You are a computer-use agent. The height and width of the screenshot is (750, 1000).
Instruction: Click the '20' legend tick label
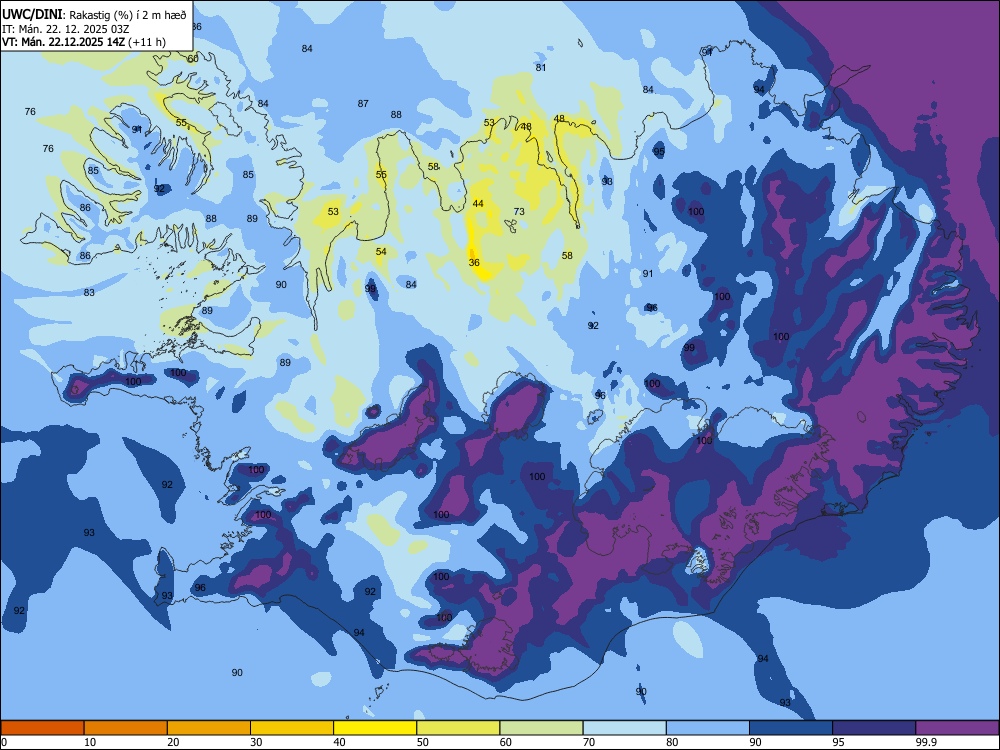(x=173, y=742)
